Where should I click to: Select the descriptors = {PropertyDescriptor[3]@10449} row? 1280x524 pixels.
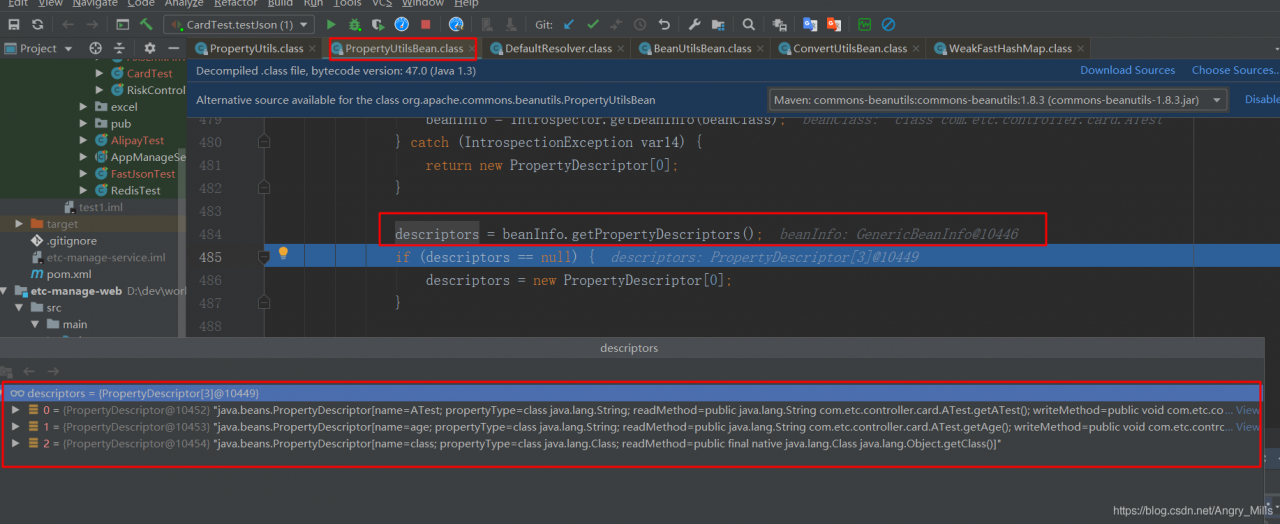pos(631,393)
